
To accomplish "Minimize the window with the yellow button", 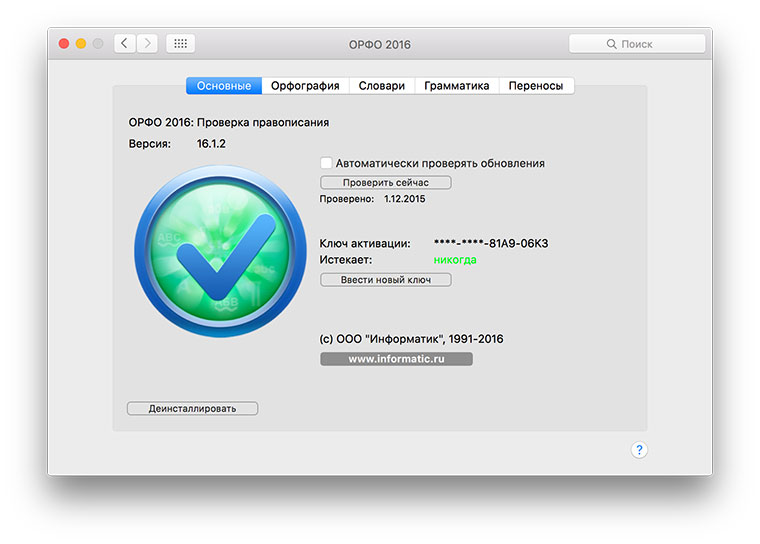I will coord(81,44).
